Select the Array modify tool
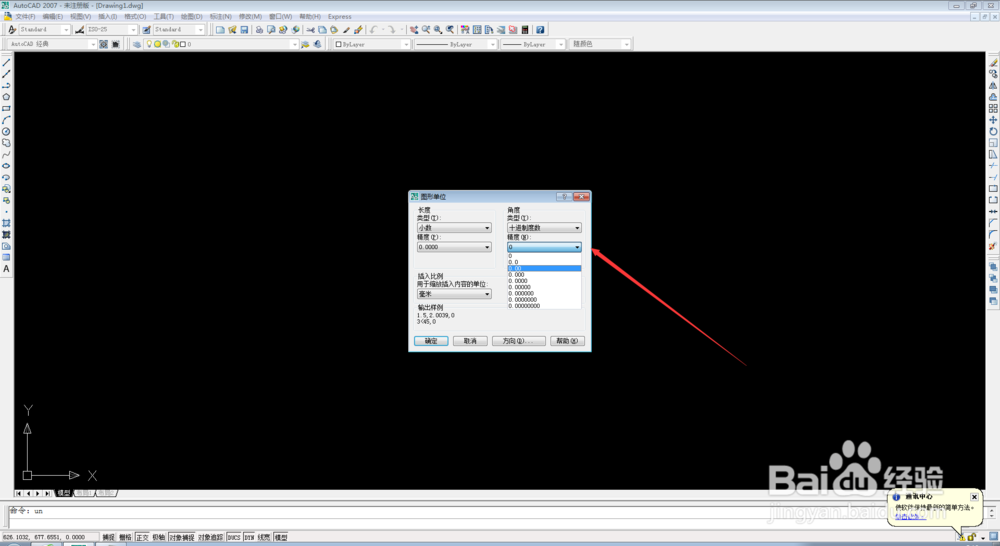Viewport: 1000px width, 546px height. (993, 108)
